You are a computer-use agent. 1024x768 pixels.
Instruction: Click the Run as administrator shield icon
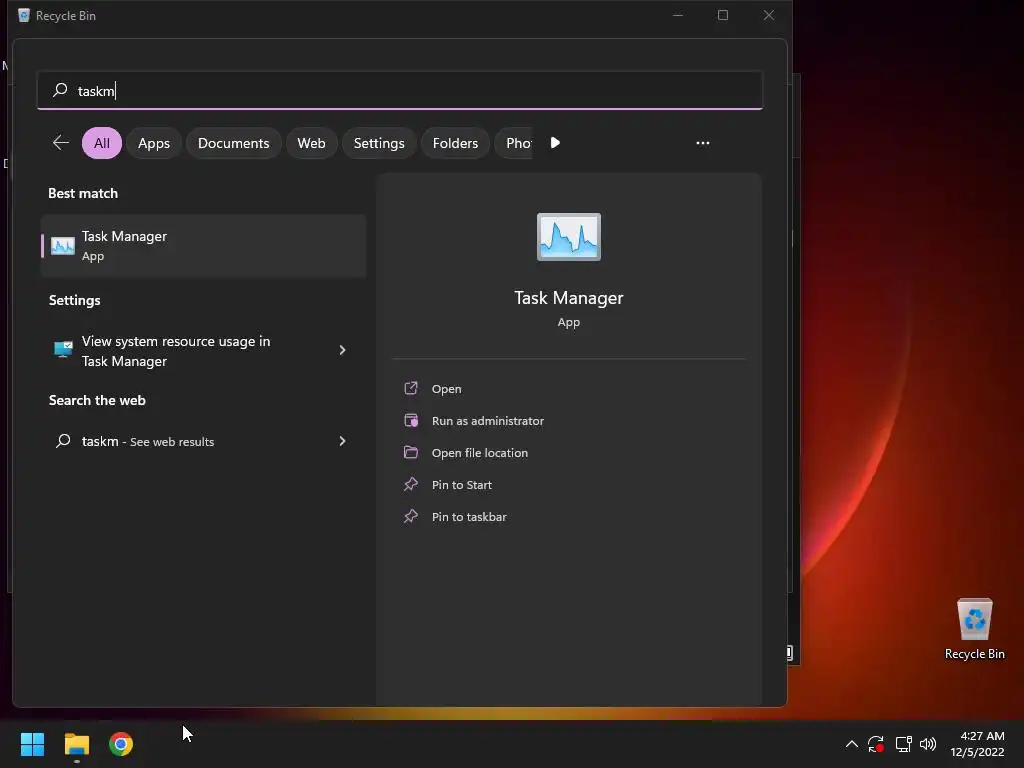(x=411, y=420)
